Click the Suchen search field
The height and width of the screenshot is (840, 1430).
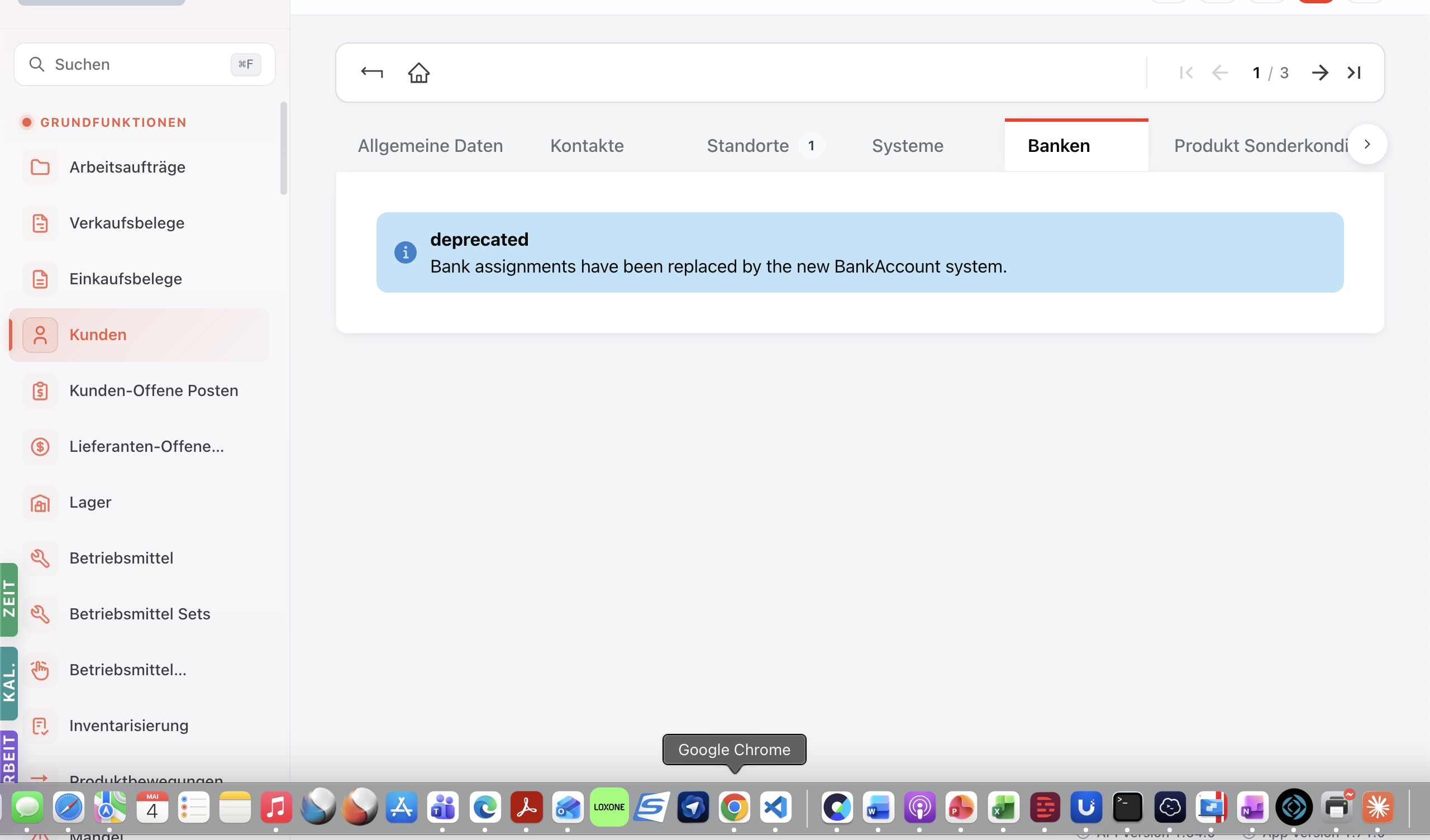click(144, 64)
